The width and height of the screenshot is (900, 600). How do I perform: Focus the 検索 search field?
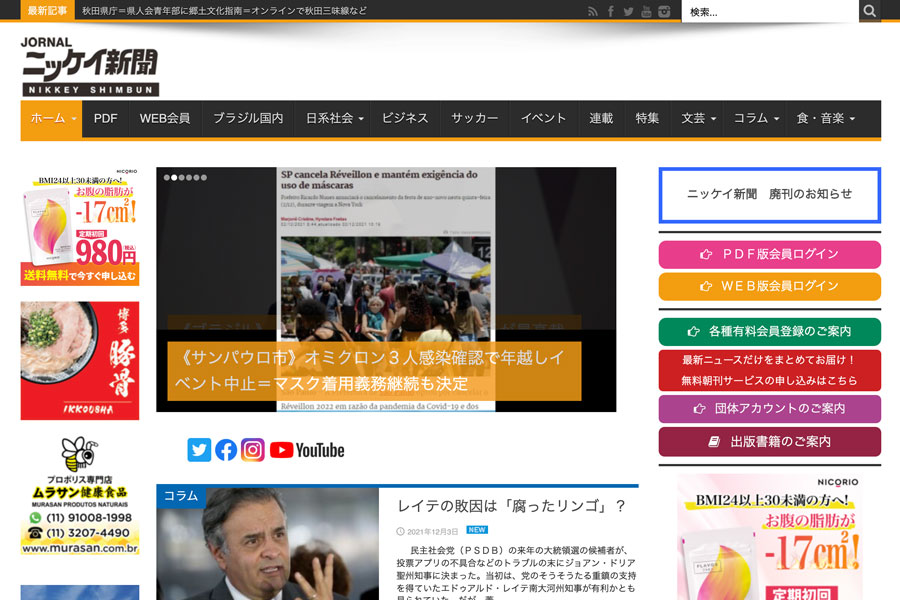coord(770,11)
